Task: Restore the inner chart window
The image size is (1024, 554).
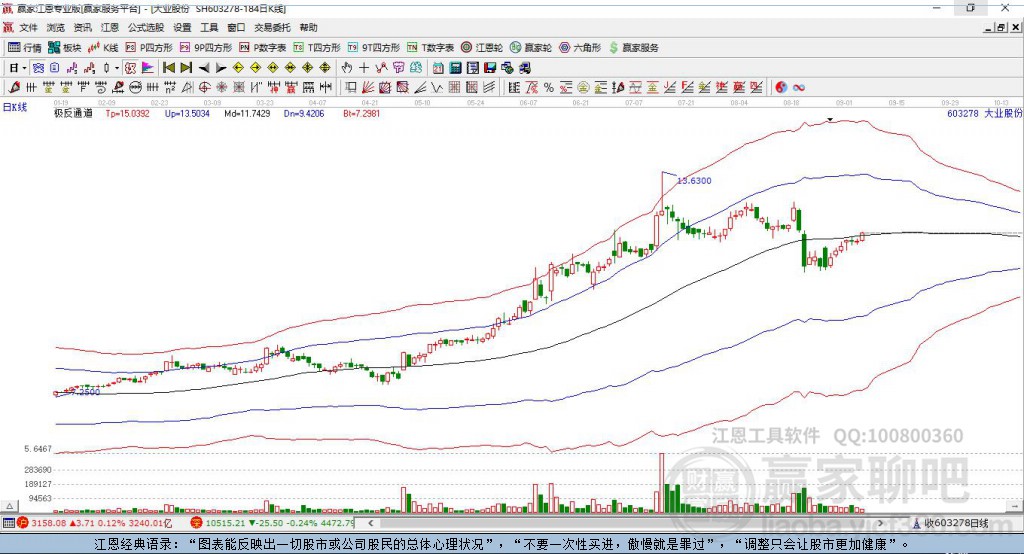Action: [x=1001, y=27]
